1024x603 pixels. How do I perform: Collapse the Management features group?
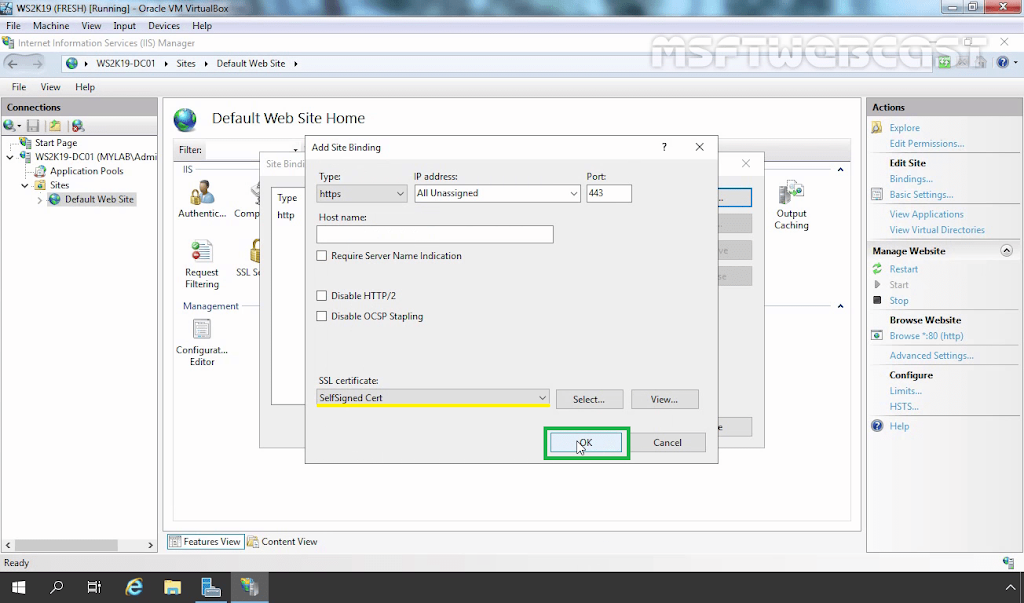click(x=840, y=306)
